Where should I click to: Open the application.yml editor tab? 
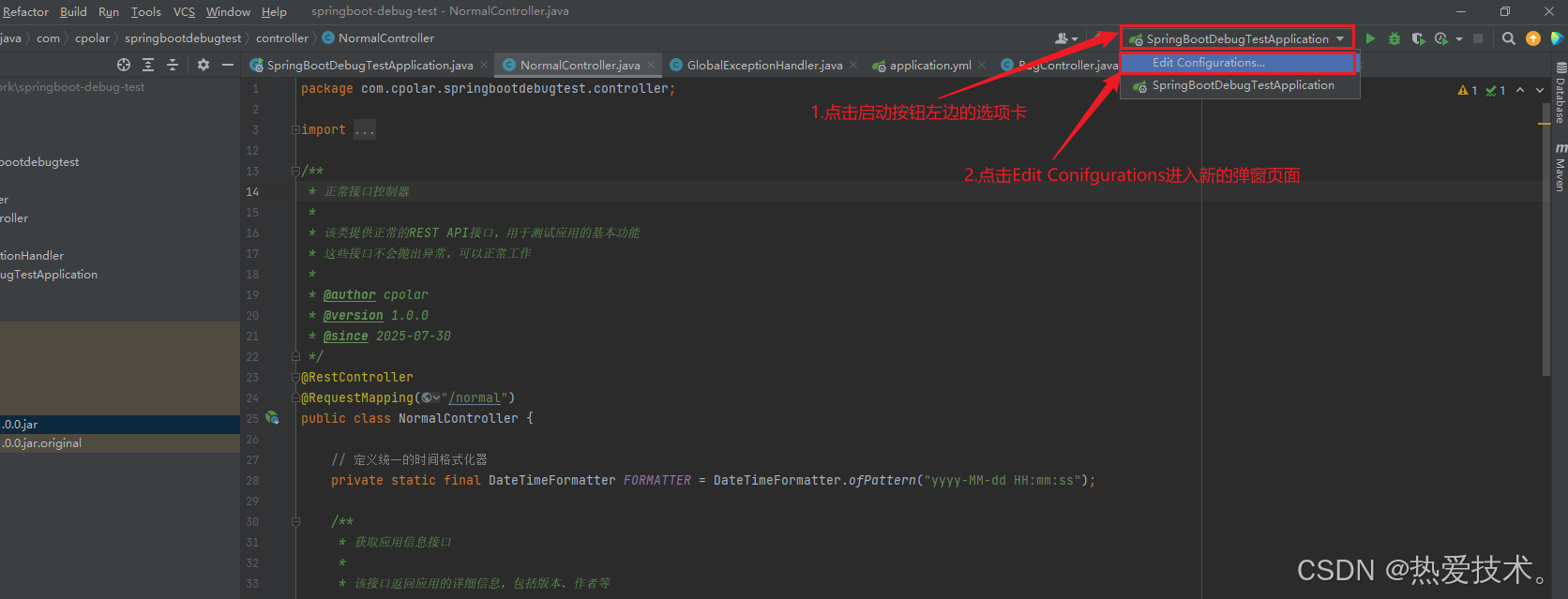click(929, 65)
